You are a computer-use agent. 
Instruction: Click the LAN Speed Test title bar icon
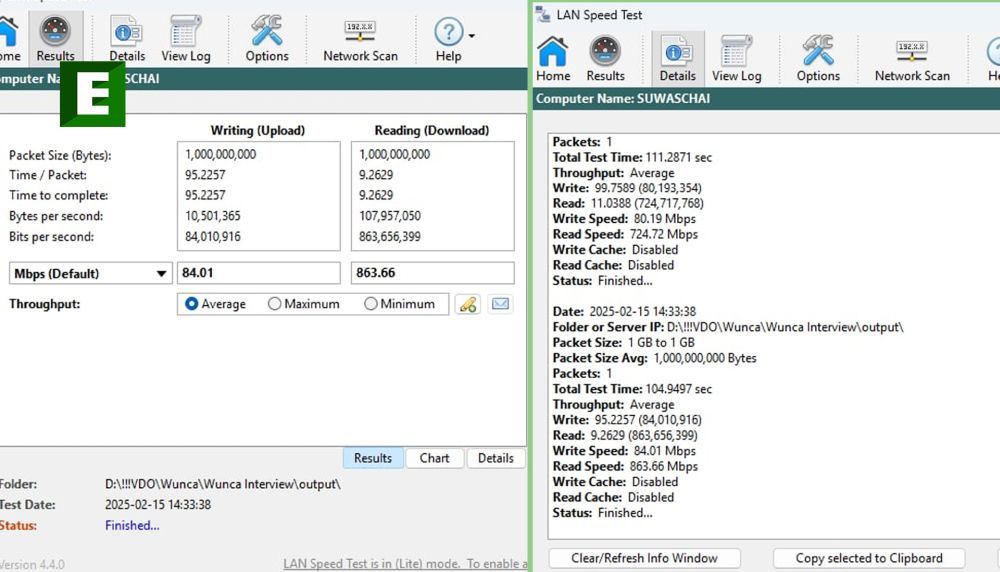pos(543,15)
